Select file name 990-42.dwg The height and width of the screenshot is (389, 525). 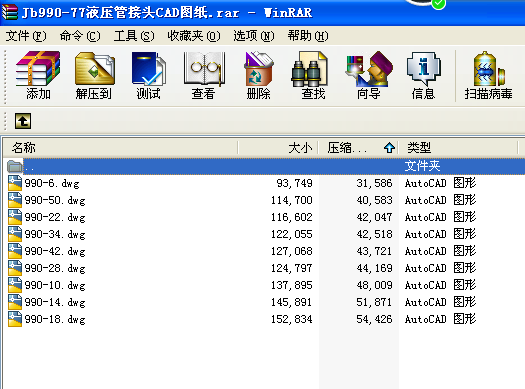click(x=55, y=251)
